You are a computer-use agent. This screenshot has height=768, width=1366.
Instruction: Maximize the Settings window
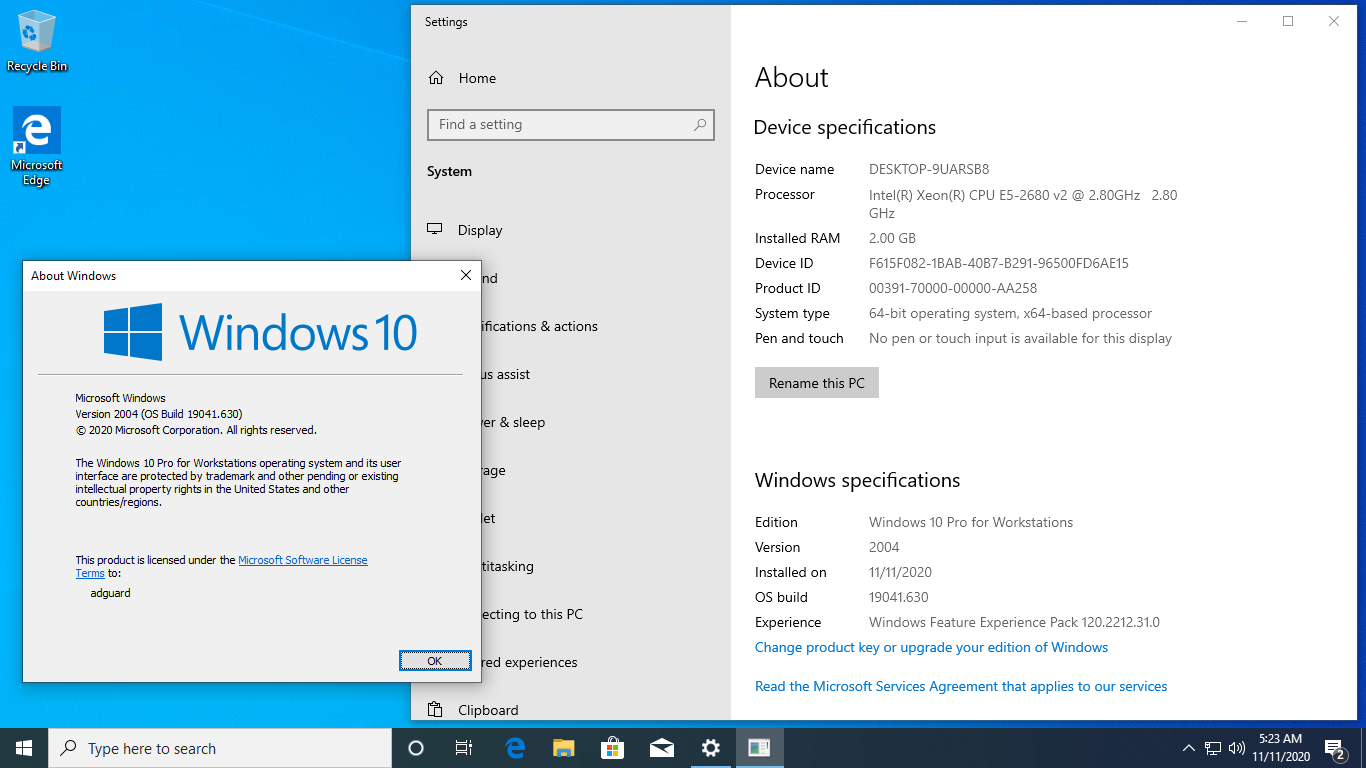point(1288,21)
